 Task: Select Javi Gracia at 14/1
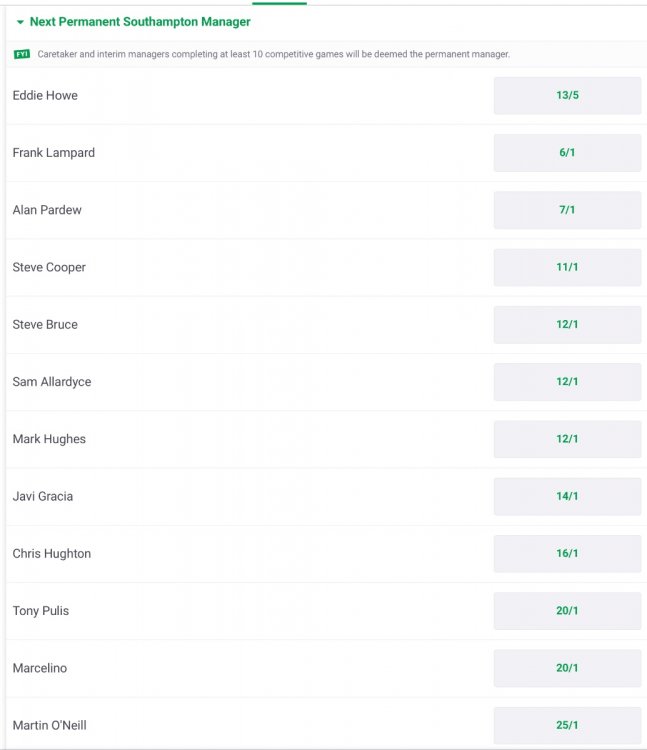[x=567, y=496]
